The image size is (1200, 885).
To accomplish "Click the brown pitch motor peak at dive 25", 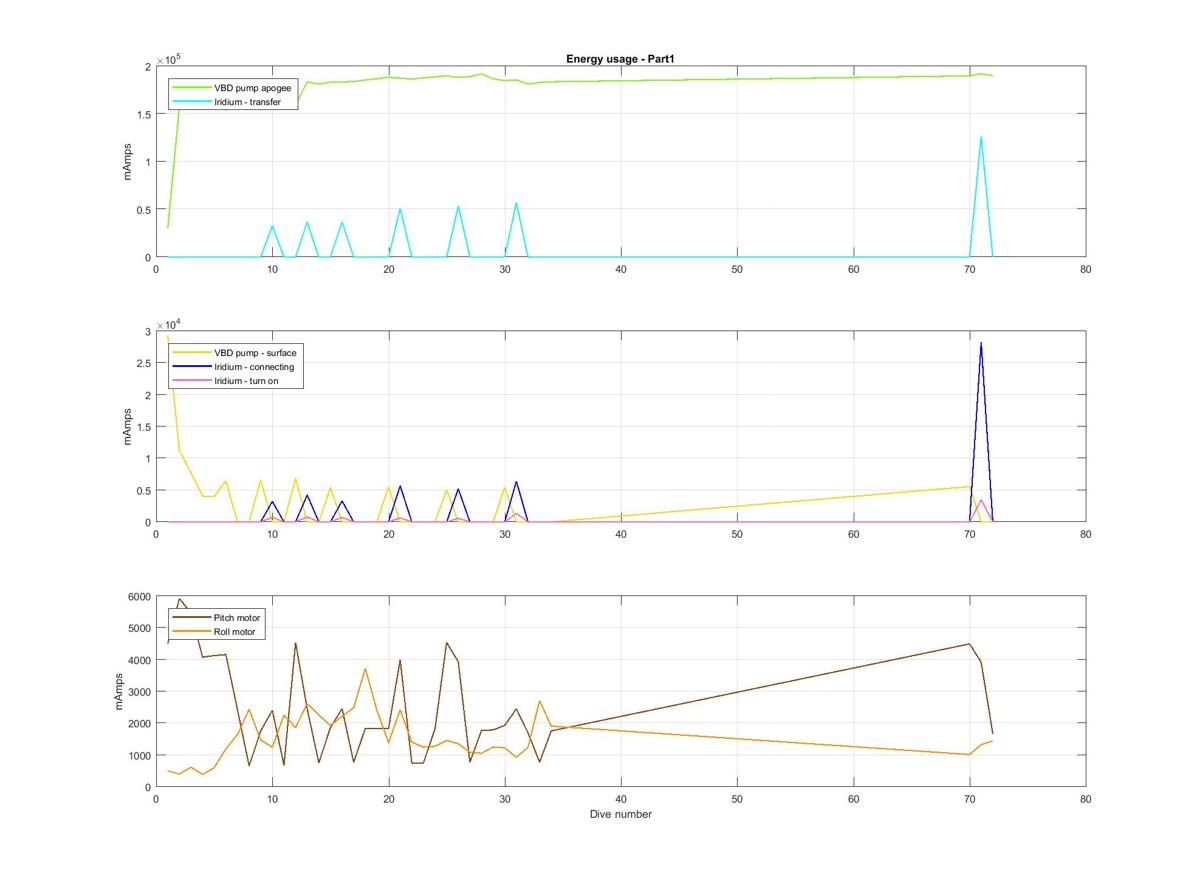I will [447, 643].
